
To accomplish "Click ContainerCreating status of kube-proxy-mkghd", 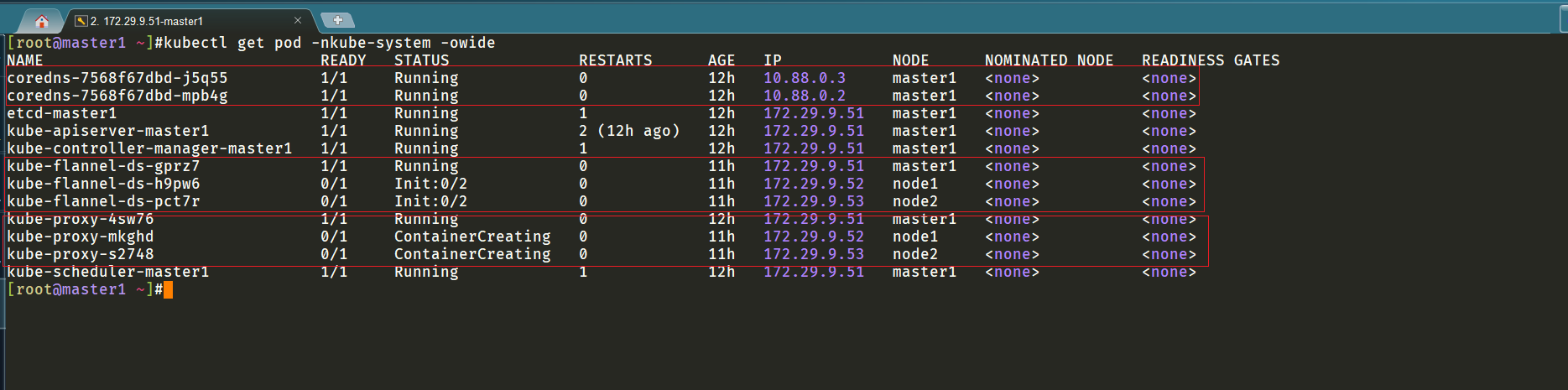I will pos(472,237).
